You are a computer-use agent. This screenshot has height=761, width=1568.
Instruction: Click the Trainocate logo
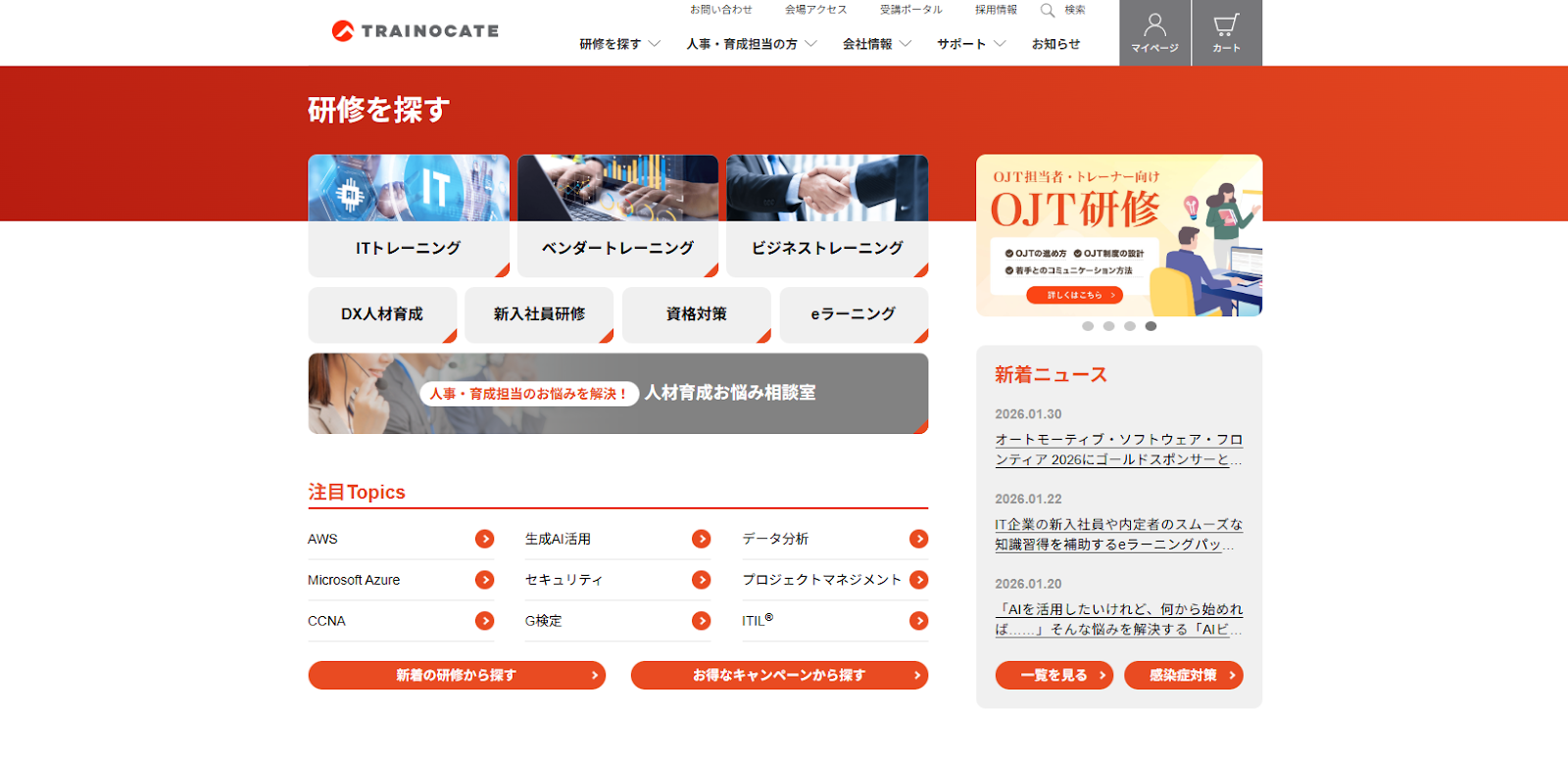(416, 31)
